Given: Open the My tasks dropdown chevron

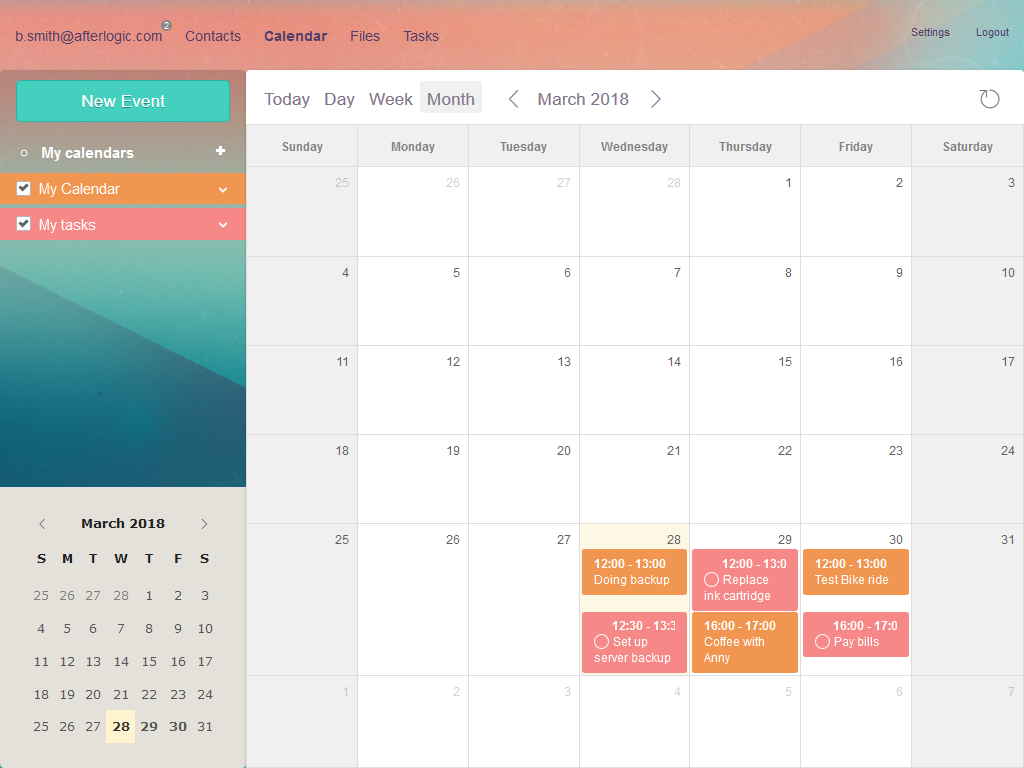Looking at the screenshot, I should point(223,225).
